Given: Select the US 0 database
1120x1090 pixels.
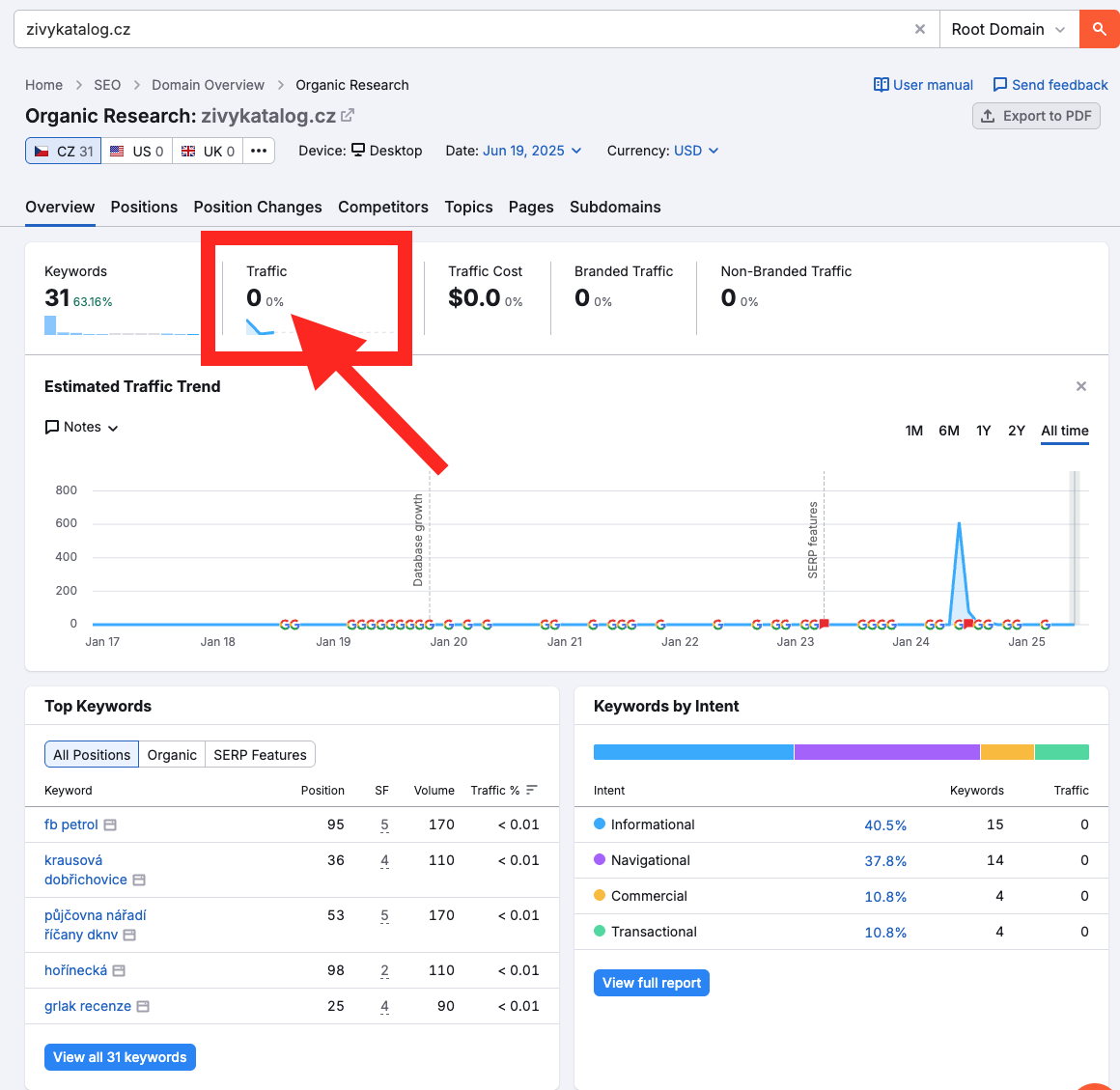Looking at the screenshot, I should point(137,151).
